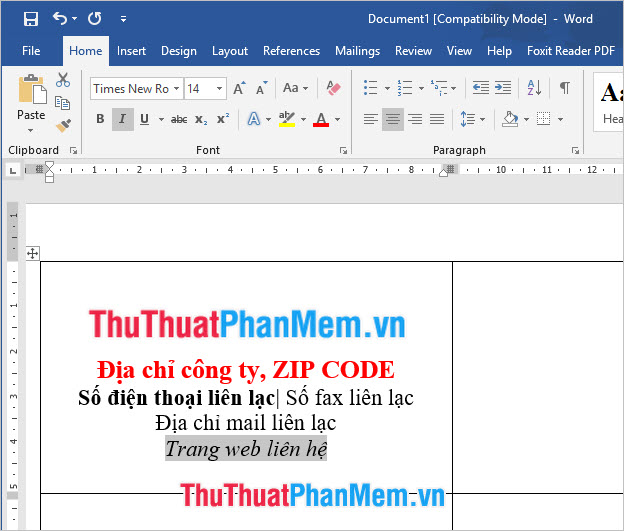The width and height of the screenshot is (624, 531).
Task: Expand font color dropdown arrow
Action: 337,119
